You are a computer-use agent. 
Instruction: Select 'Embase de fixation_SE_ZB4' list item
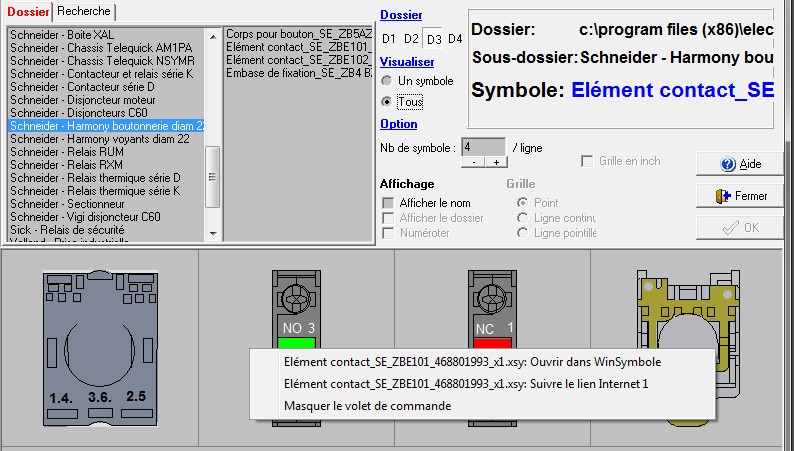pyautogui.click(x=299, y=73)
